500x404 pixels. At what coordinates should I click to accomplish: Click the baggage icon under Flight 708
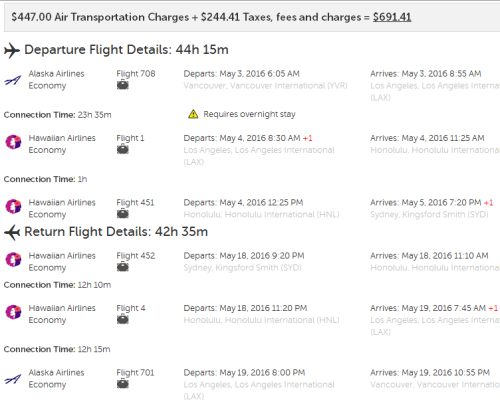[123, 85]
